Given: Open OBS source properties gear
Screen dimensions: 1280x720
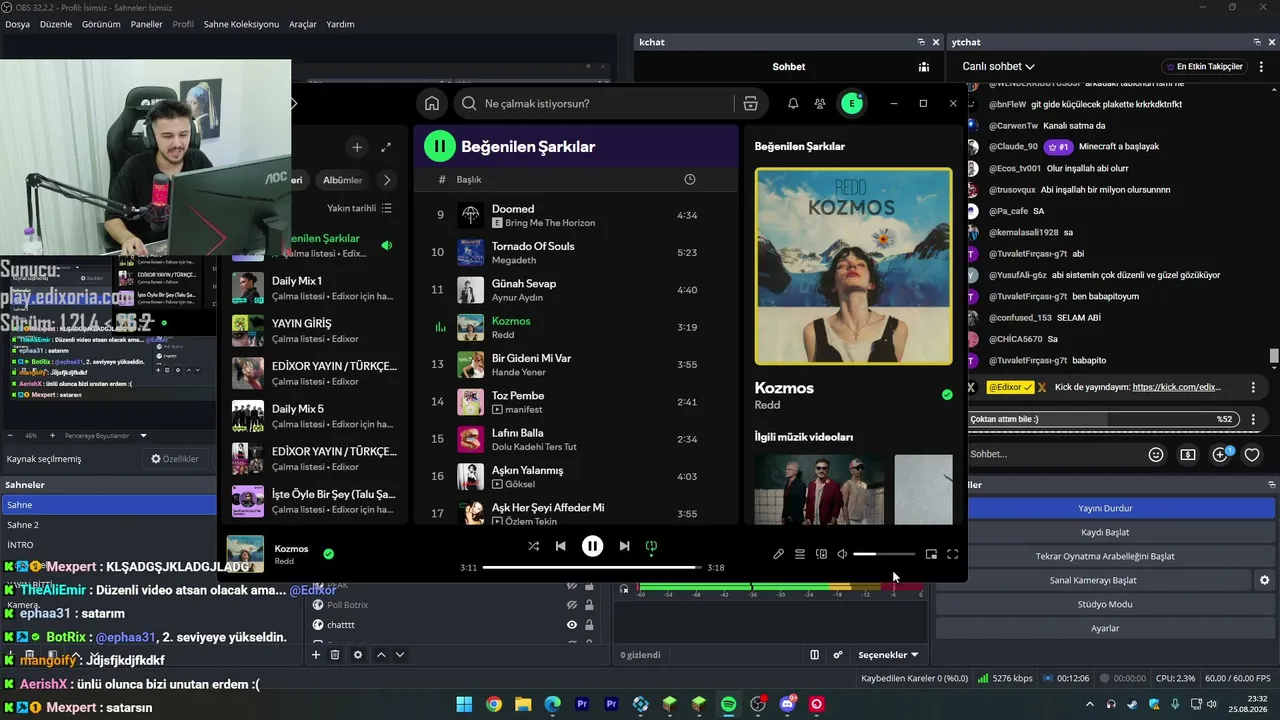Looking at the screenshot, I should coord(358,655).
